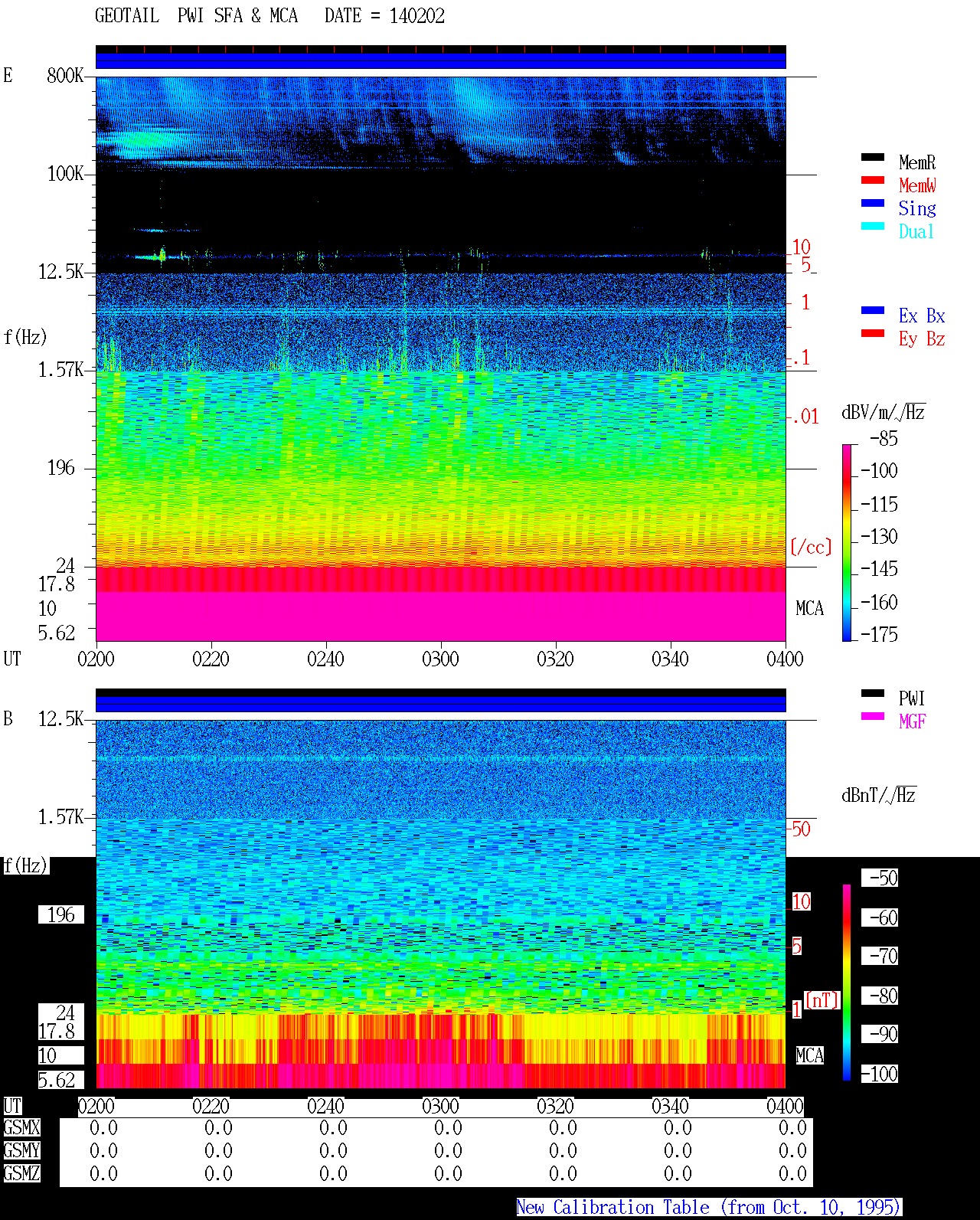
Task: Click the cyan Dual legend swatch
Action: pyautogui.click(x=873, y=226)
